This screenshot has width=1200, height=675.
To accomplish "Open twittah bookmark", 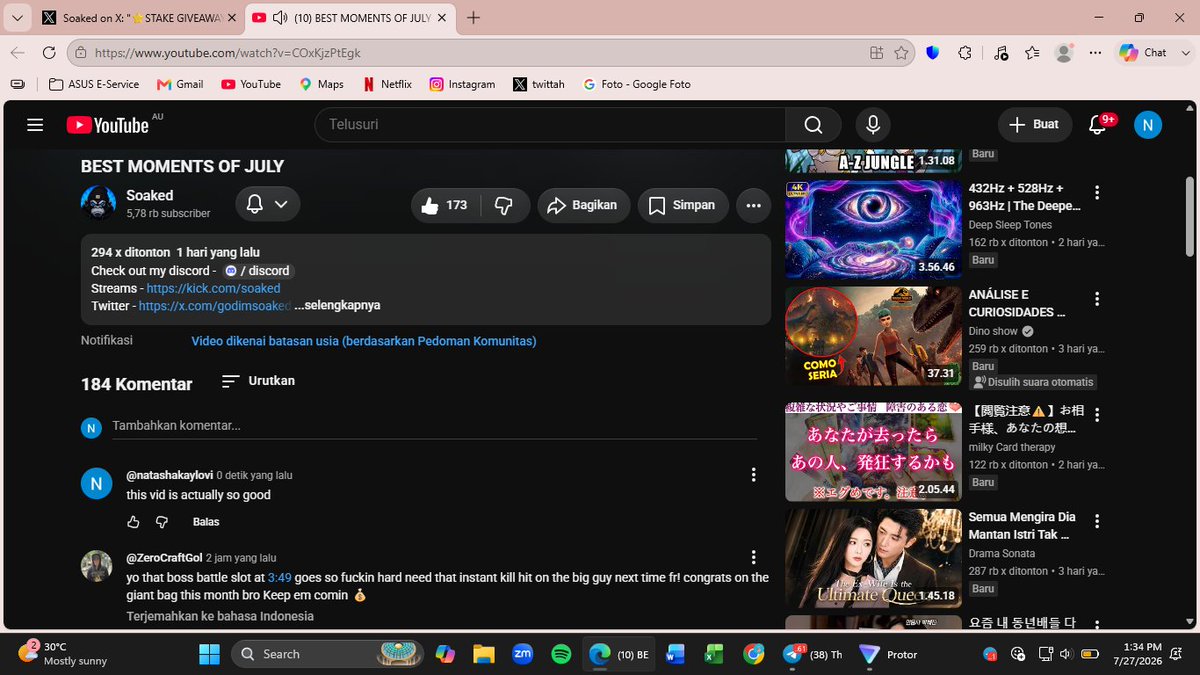I will pyautogui.click(x=539, y=84).
